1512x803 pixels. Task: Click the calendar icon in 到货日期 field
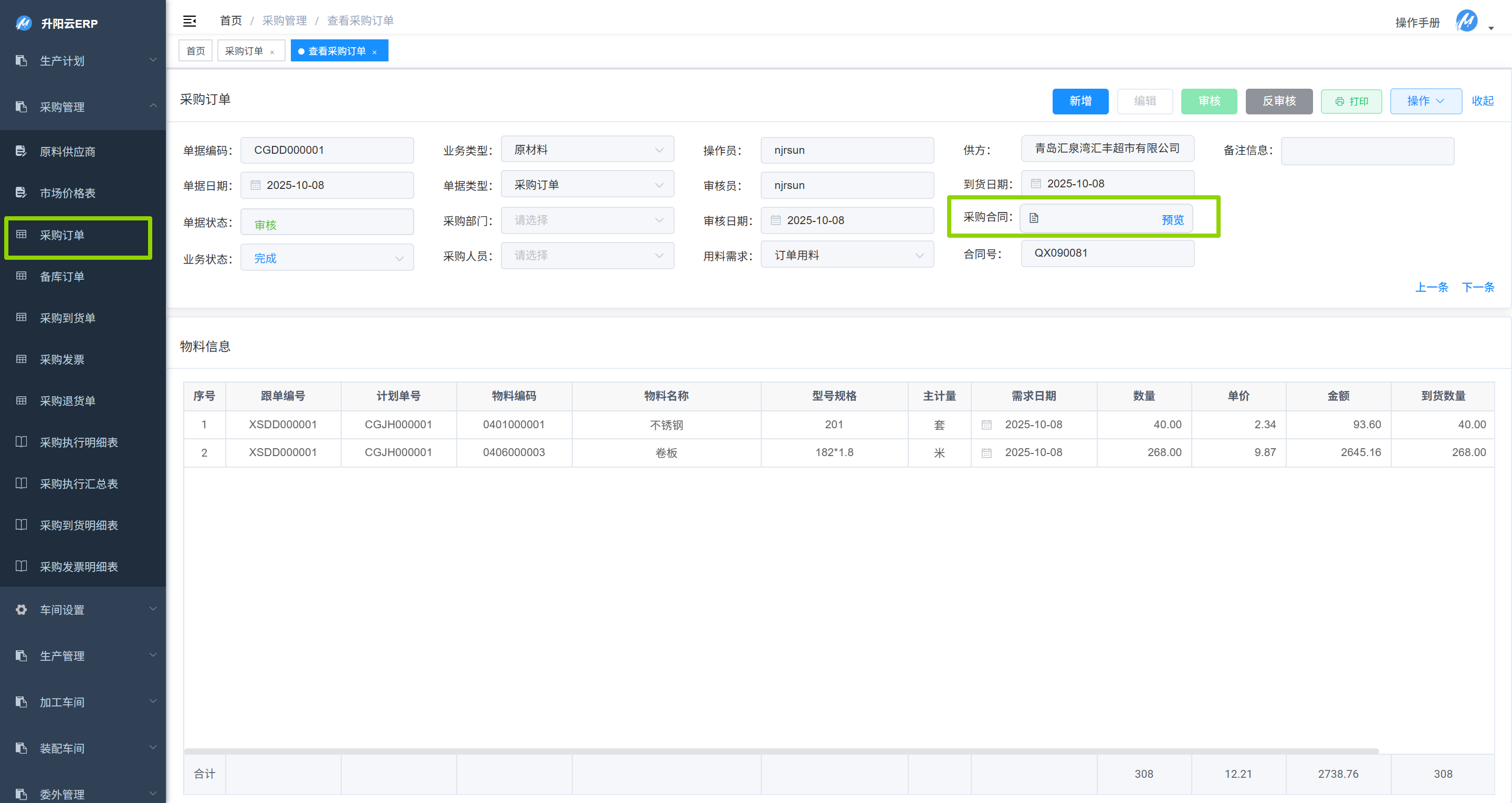pos(1035,184)
